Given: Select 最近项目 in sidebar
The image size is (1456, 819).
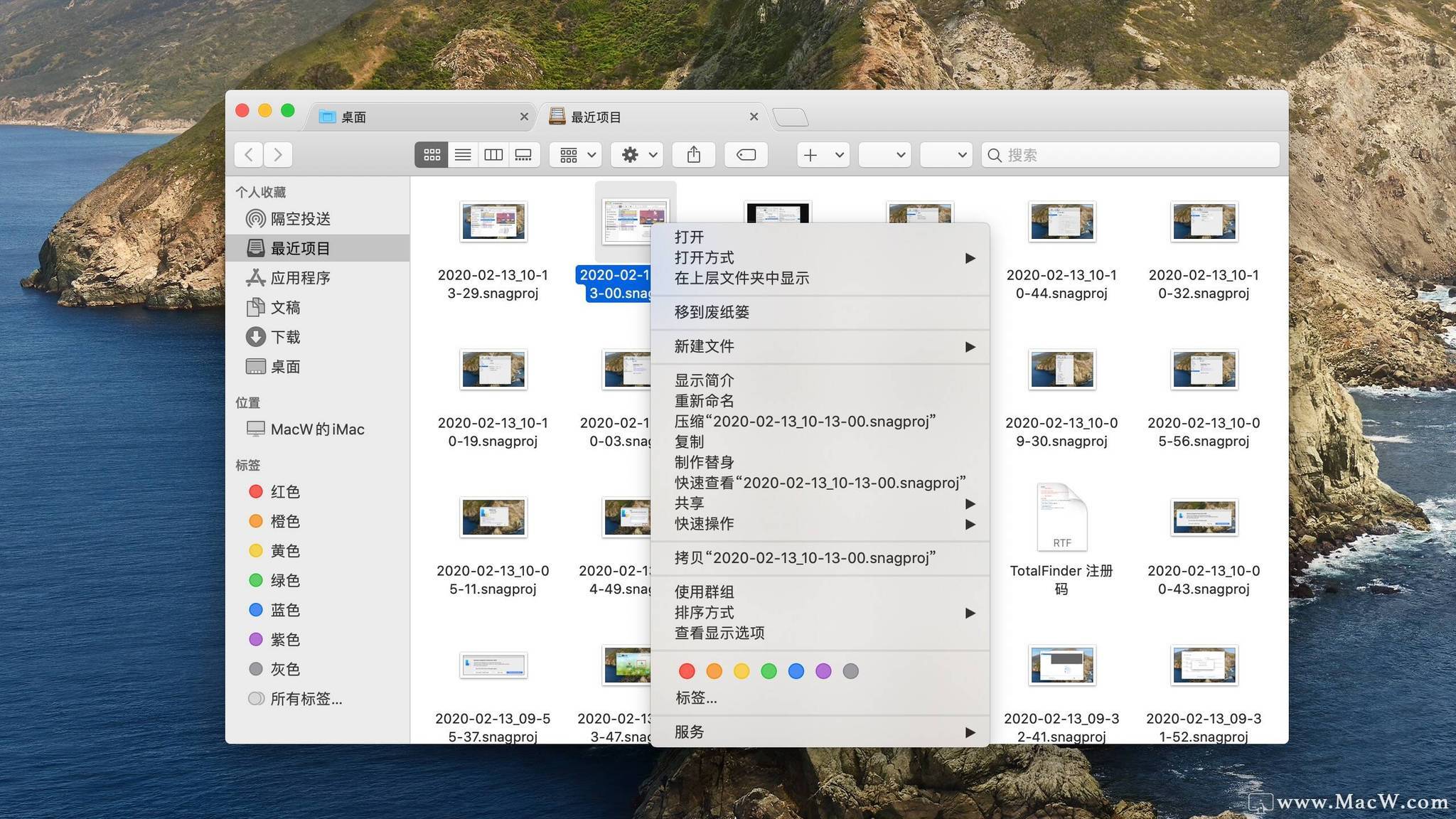Looking at the screenshot, I should coord(317,248).
